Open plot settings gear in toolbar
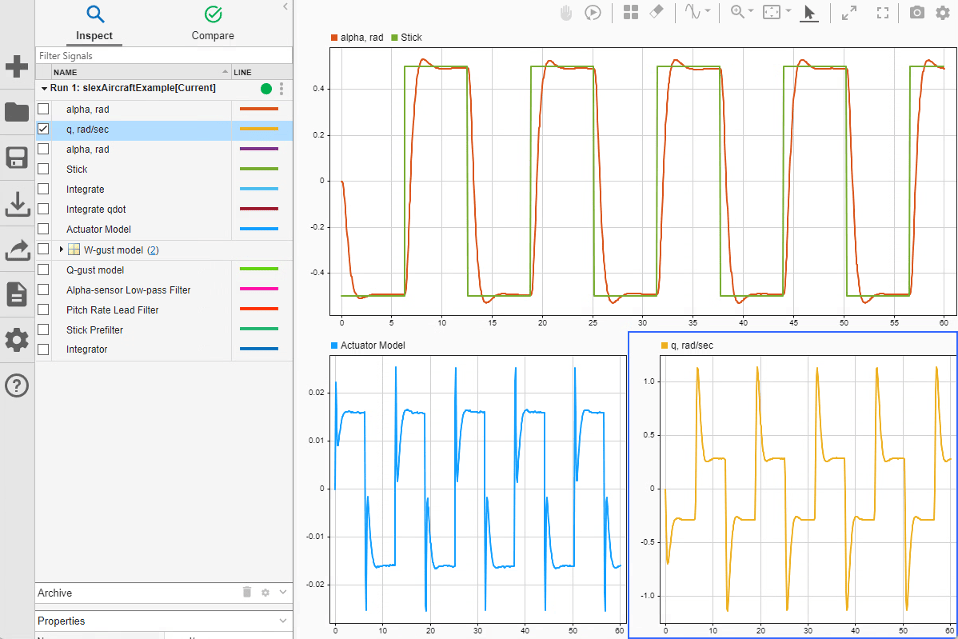The height and width of the screenshot is (639, 958). click(x=943, y=12)
